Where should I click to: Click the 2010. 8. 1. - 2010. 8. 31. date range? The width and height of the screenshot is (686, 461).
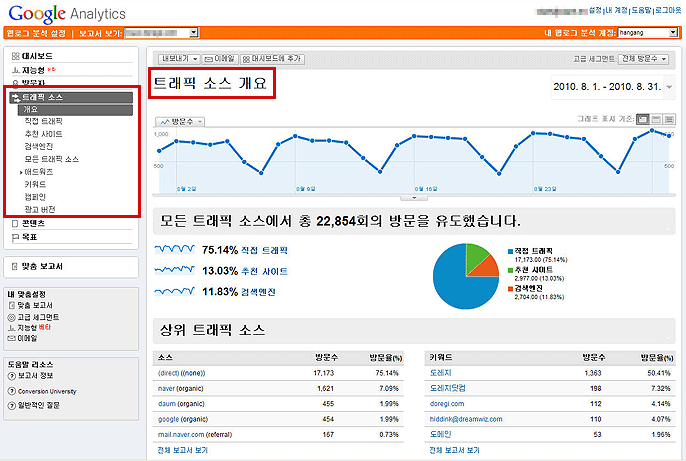click(x=607, y=87)
